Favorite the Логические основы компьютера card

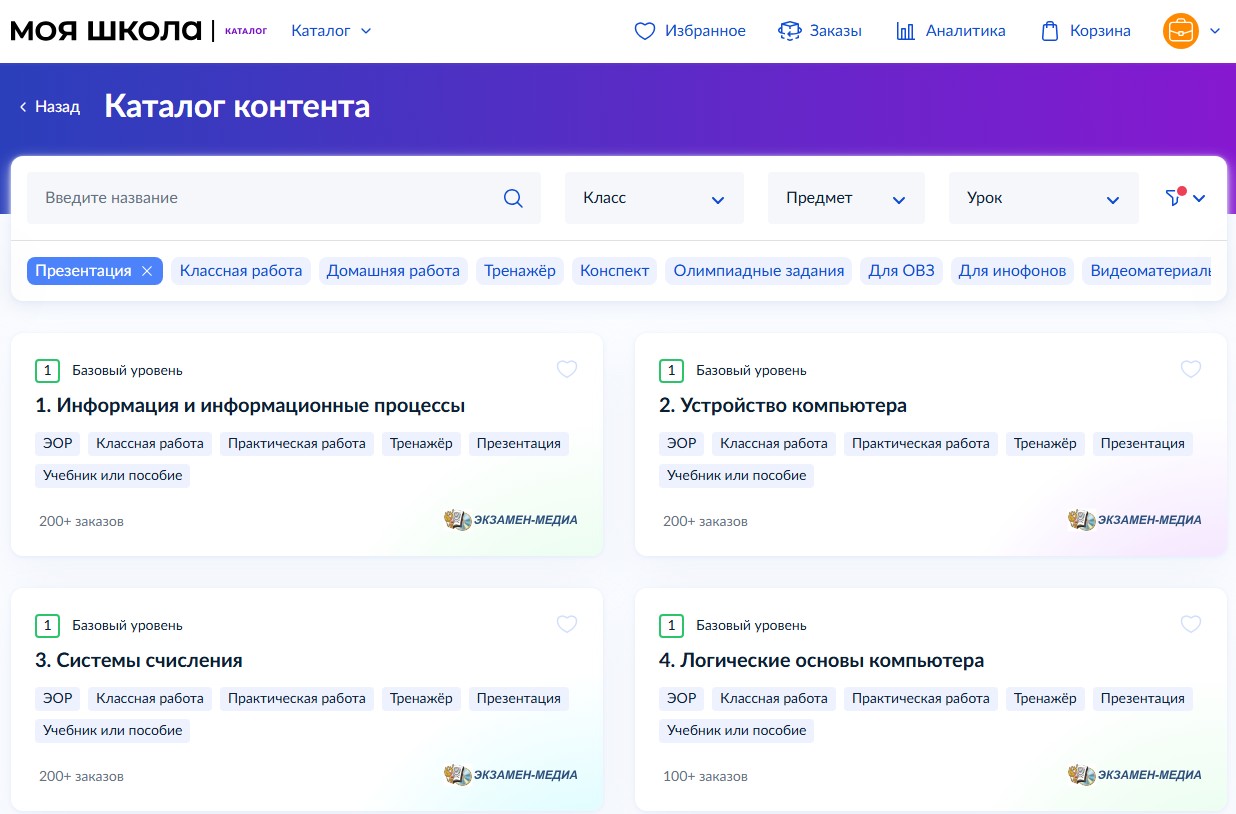[1191, 625]
